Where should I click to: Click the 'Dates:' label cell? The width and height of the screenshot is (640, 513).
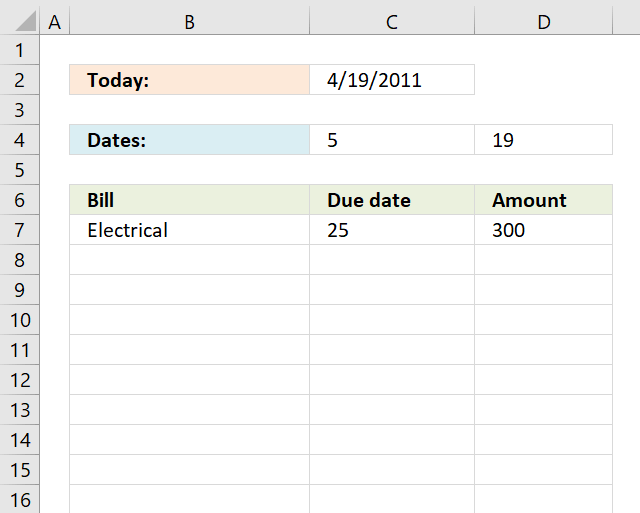tap(189, 140)
